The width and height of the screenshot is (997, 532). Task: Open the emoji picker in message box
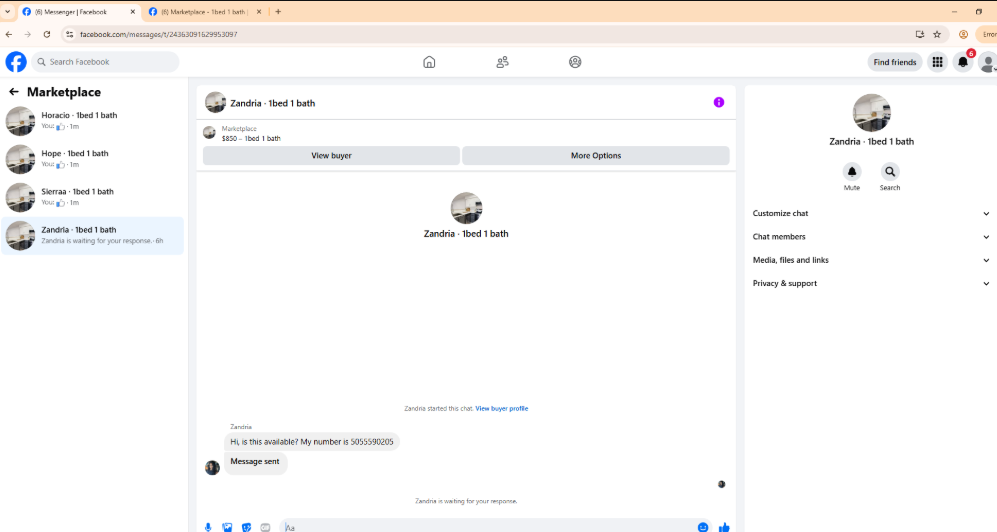[703, 527]
